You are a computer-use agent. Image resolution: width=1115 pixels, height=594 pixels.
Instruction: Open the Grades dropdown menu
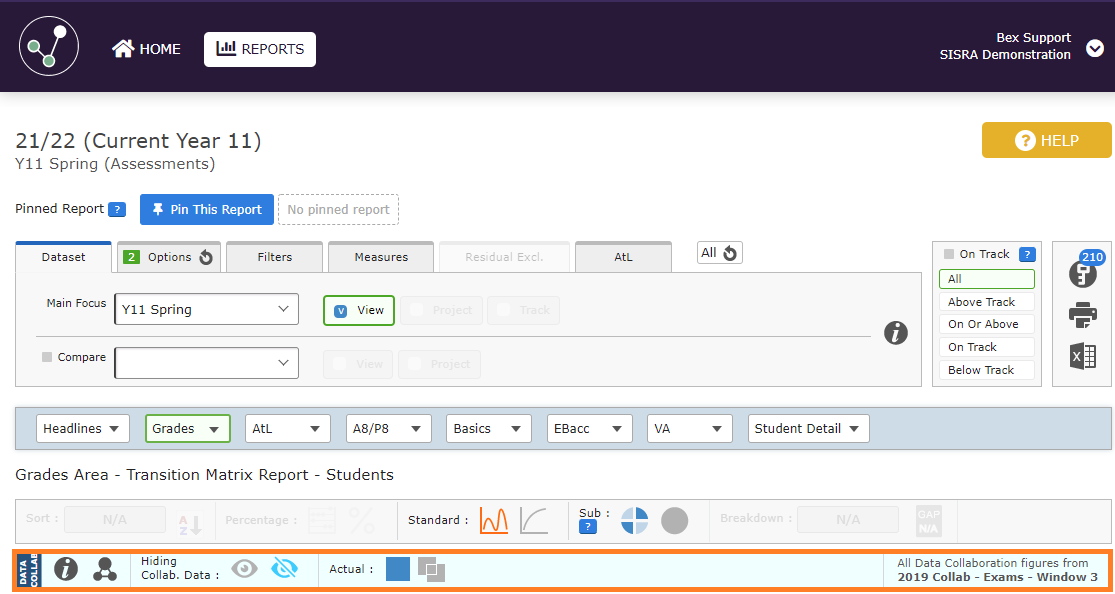pyautogui.click(x=187, y=429)
